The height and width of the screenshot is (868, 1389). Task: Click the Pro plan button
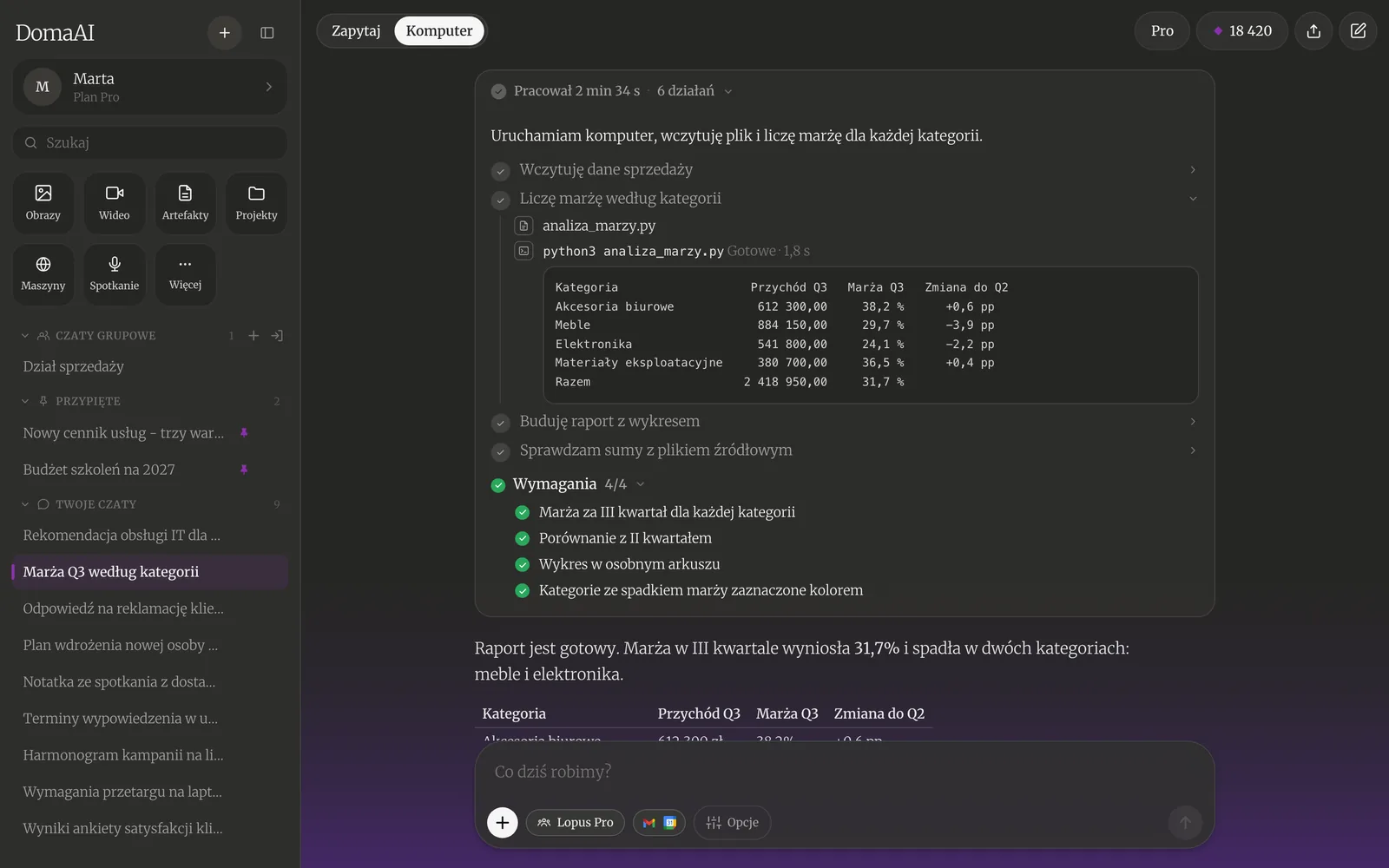tap(1162, 31)
